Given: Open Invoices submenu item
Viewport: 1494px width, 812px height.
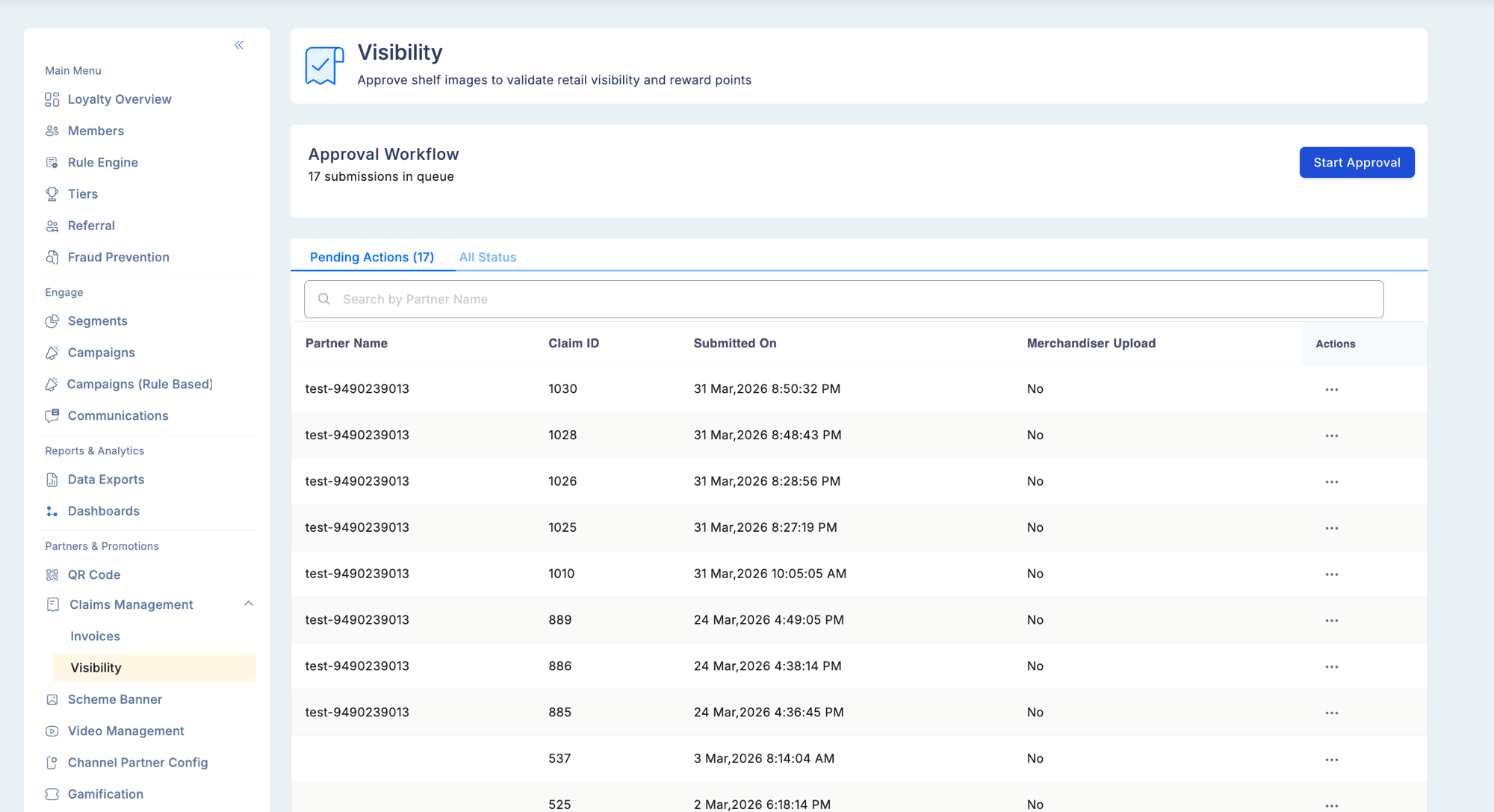Looking at the screenshot, I should tap(95, 636).
